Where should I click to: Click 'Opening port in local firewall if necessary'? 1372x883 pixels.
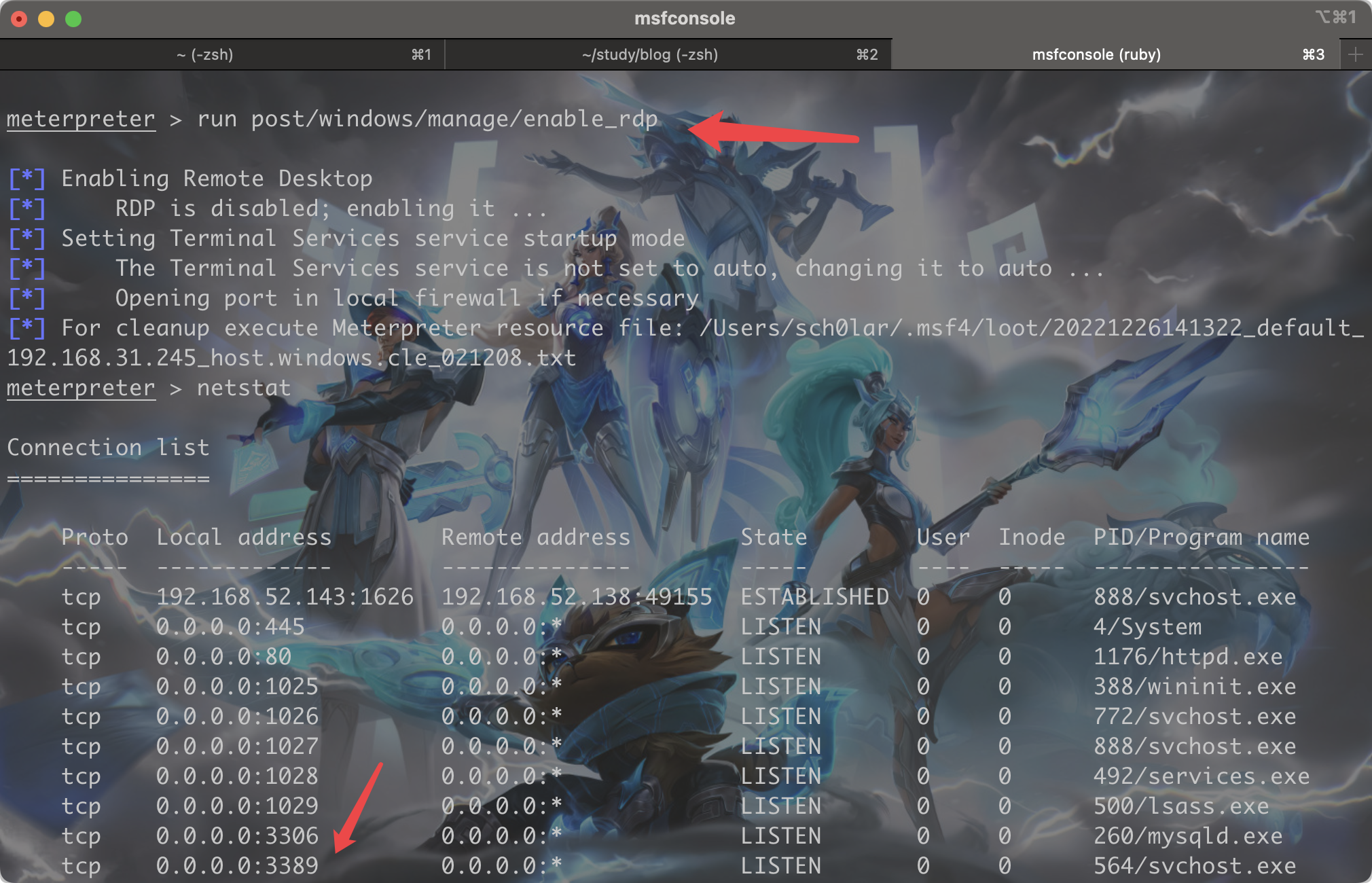pos(407,298)
